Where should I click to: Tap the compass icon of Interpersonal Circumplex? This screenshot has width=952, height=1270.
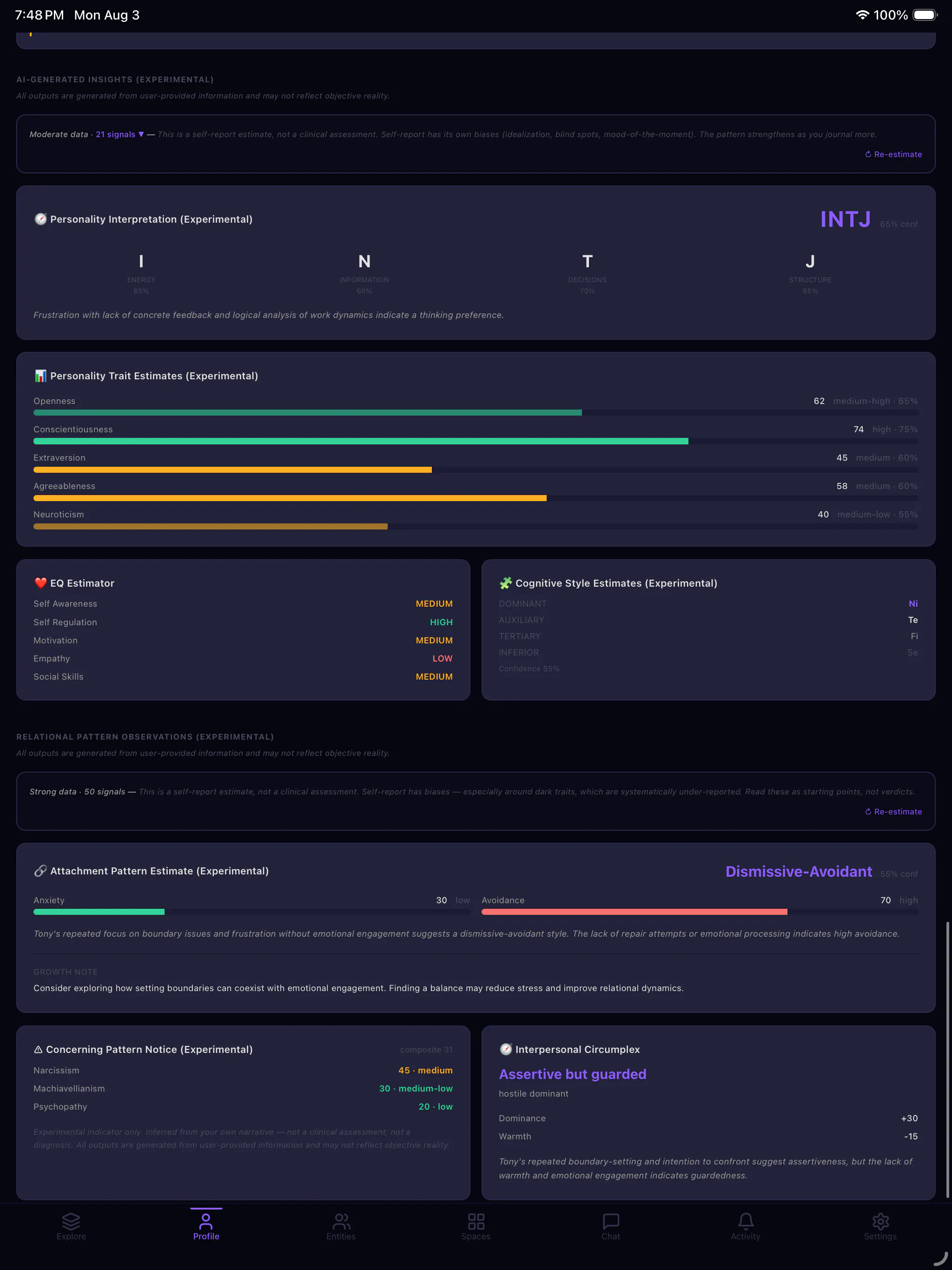pyautogui.click(x=505, y=1050)
